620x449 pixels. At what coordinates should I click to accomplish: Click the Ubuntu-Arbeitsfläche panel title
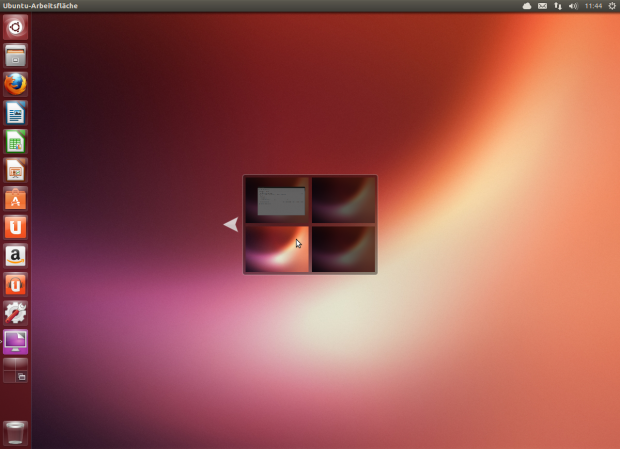pos(40,6)
